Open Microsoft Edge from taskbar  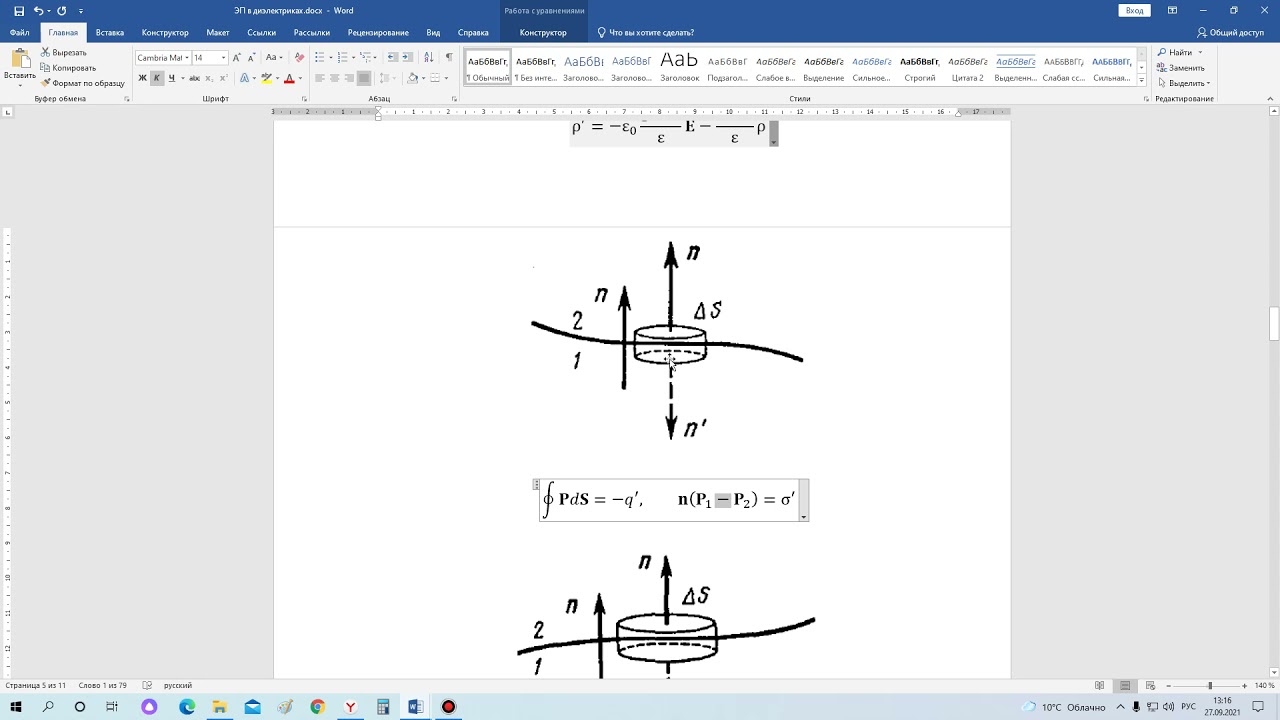click(187, 707)
